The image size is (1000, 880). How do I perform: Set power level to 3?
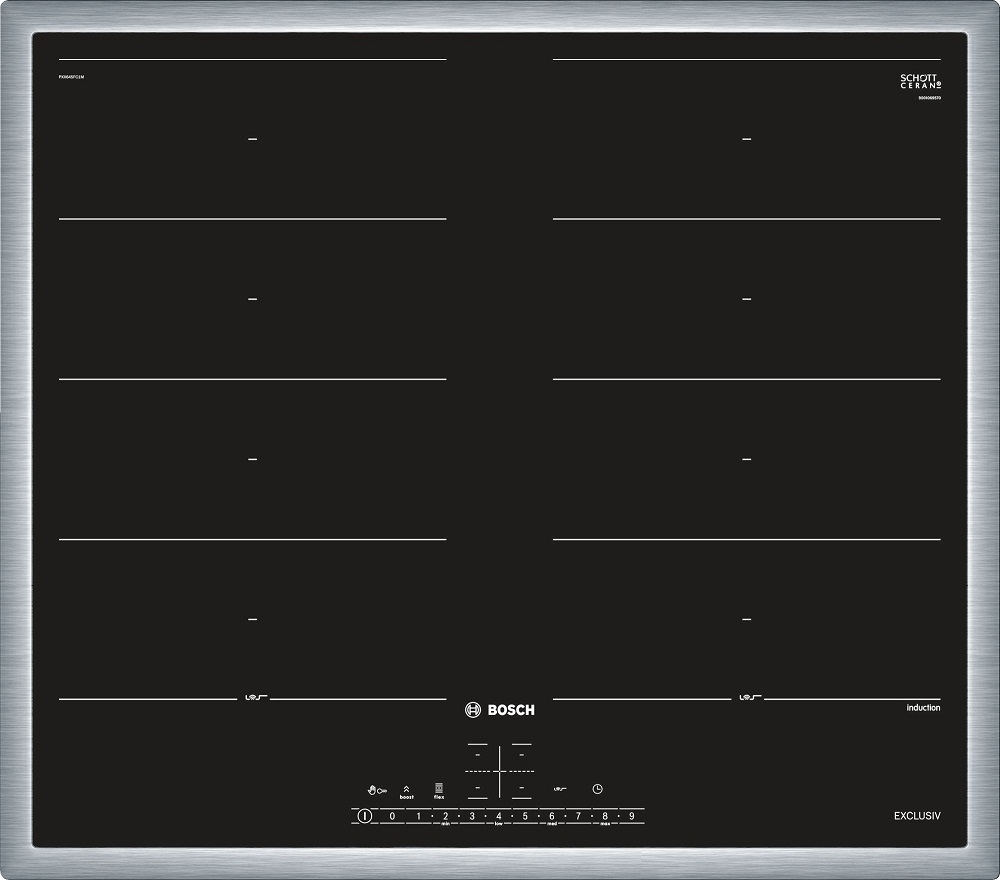472,816
